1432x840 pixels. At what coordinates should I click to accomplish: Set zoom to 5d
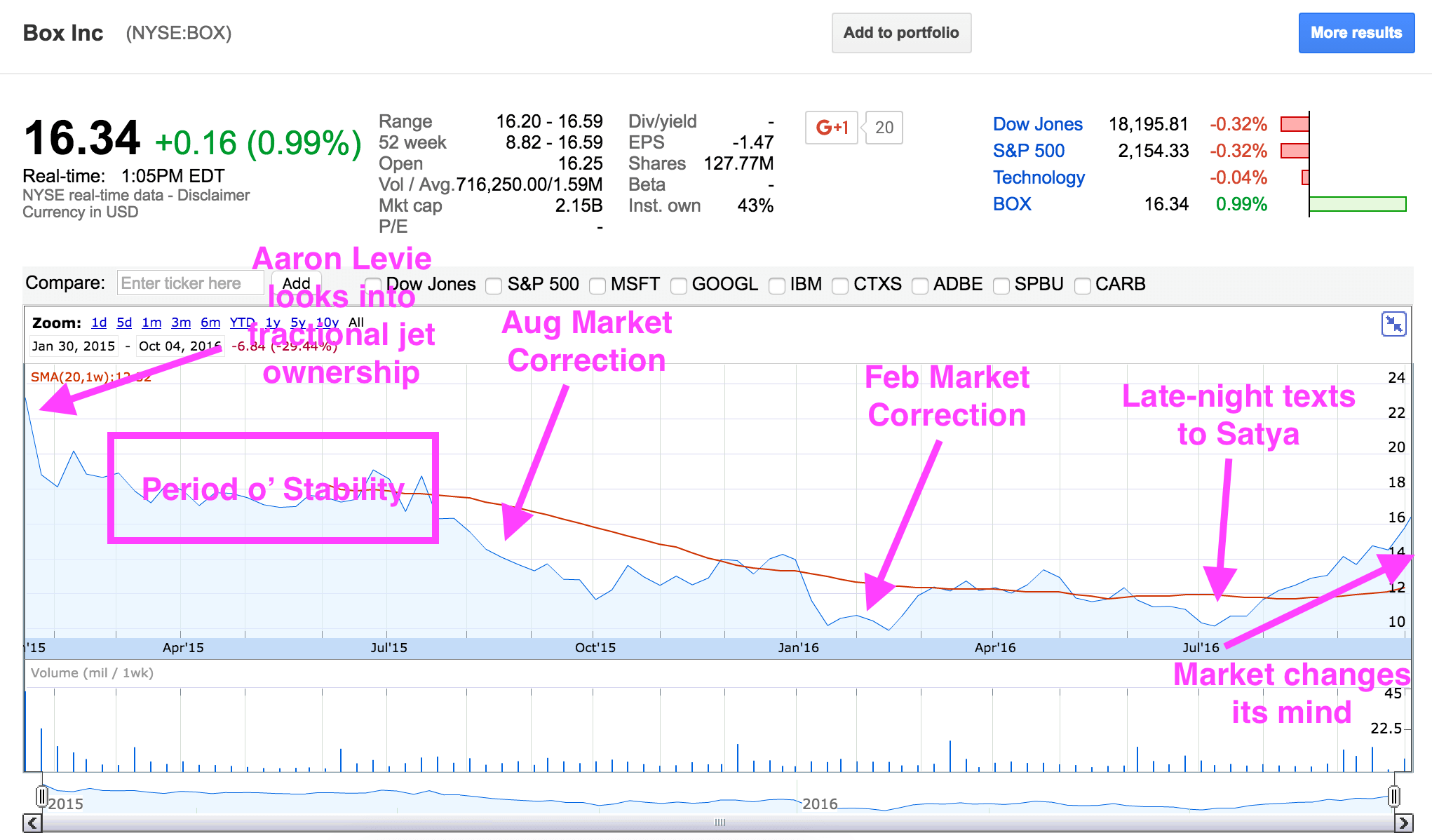click(124, 323)
